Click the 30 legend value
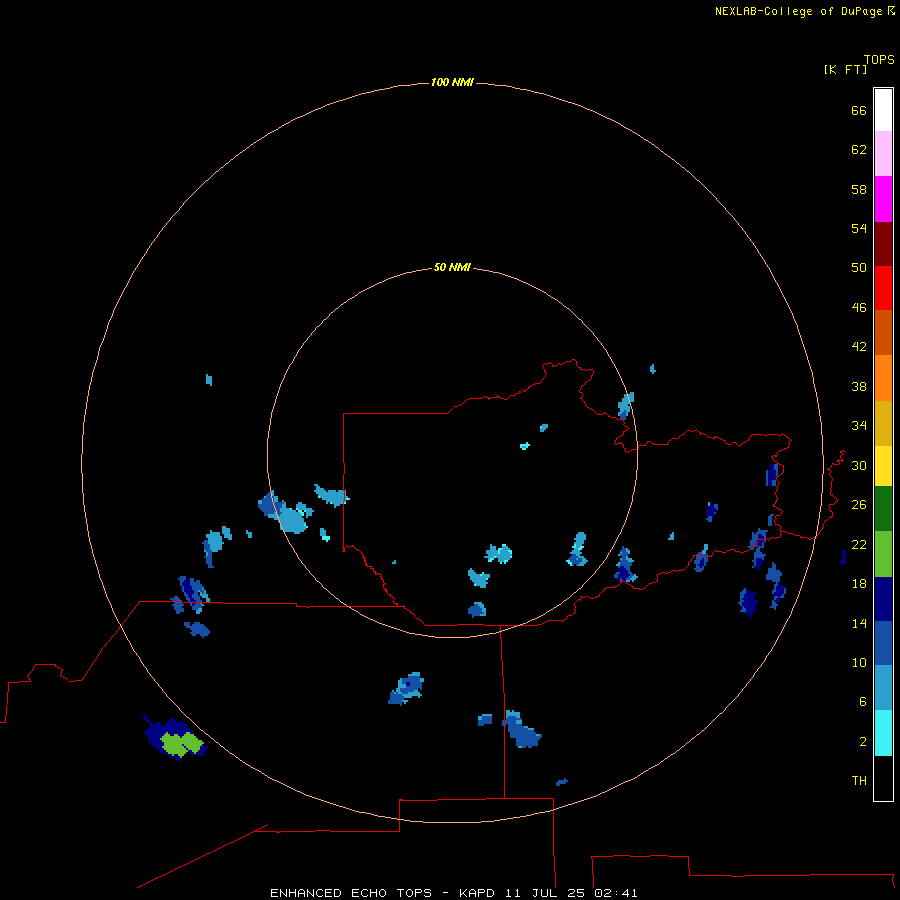This screenshot has height=900, width=900. pyautogui.click(x=859, y=465)
